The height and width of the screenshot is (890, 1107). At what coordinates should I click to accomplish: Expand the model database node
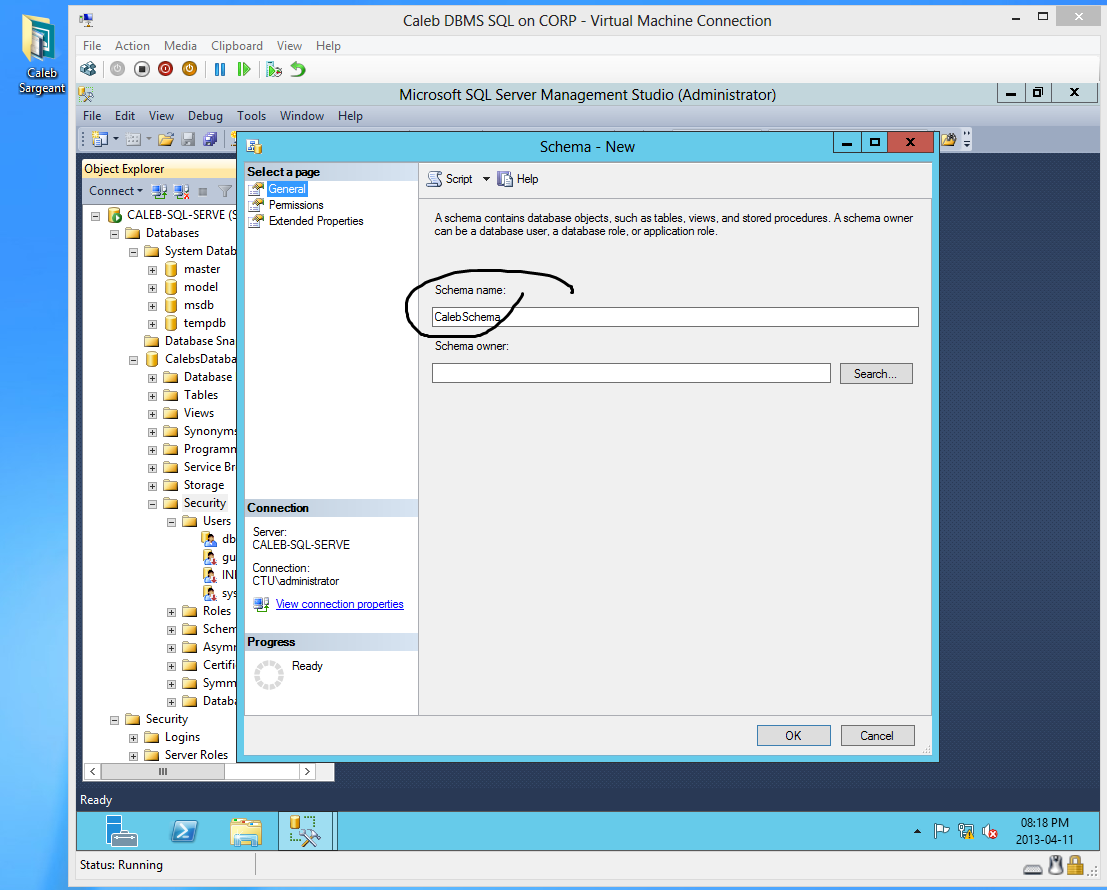(152, 288)
